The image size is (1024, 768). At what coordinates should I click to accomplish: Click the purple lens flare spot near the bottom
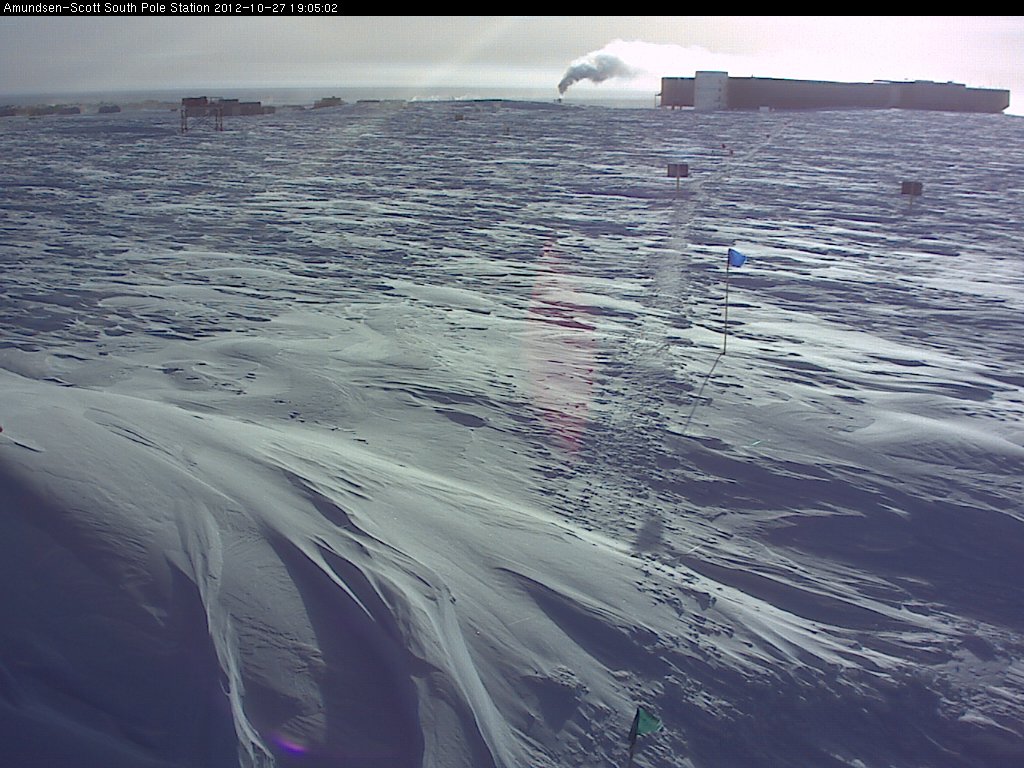[290, 744]
